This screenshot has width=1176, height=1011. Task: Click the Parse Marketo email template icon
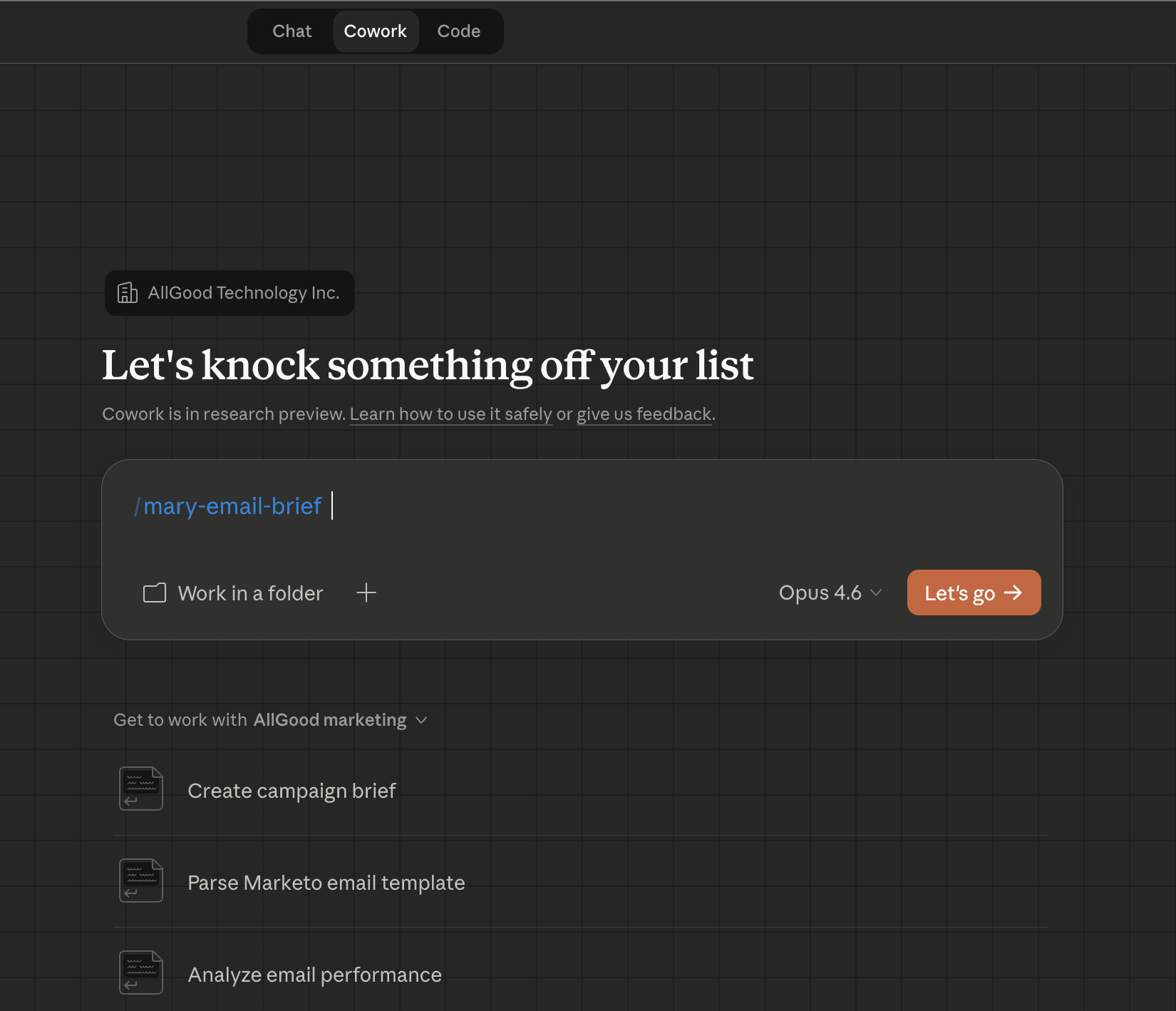click(140, 881)
